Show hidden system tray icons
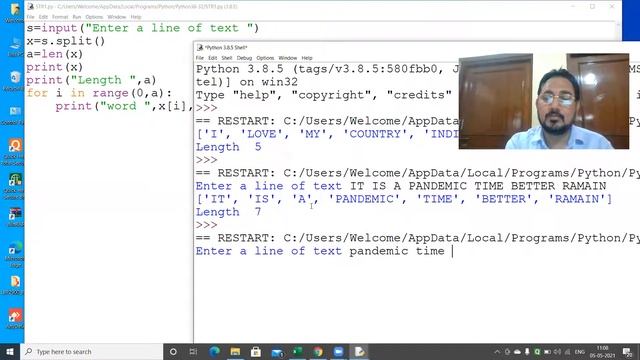The height and width of the screenshot is (360, 640). pyautogui.click(x=497, y=352)
